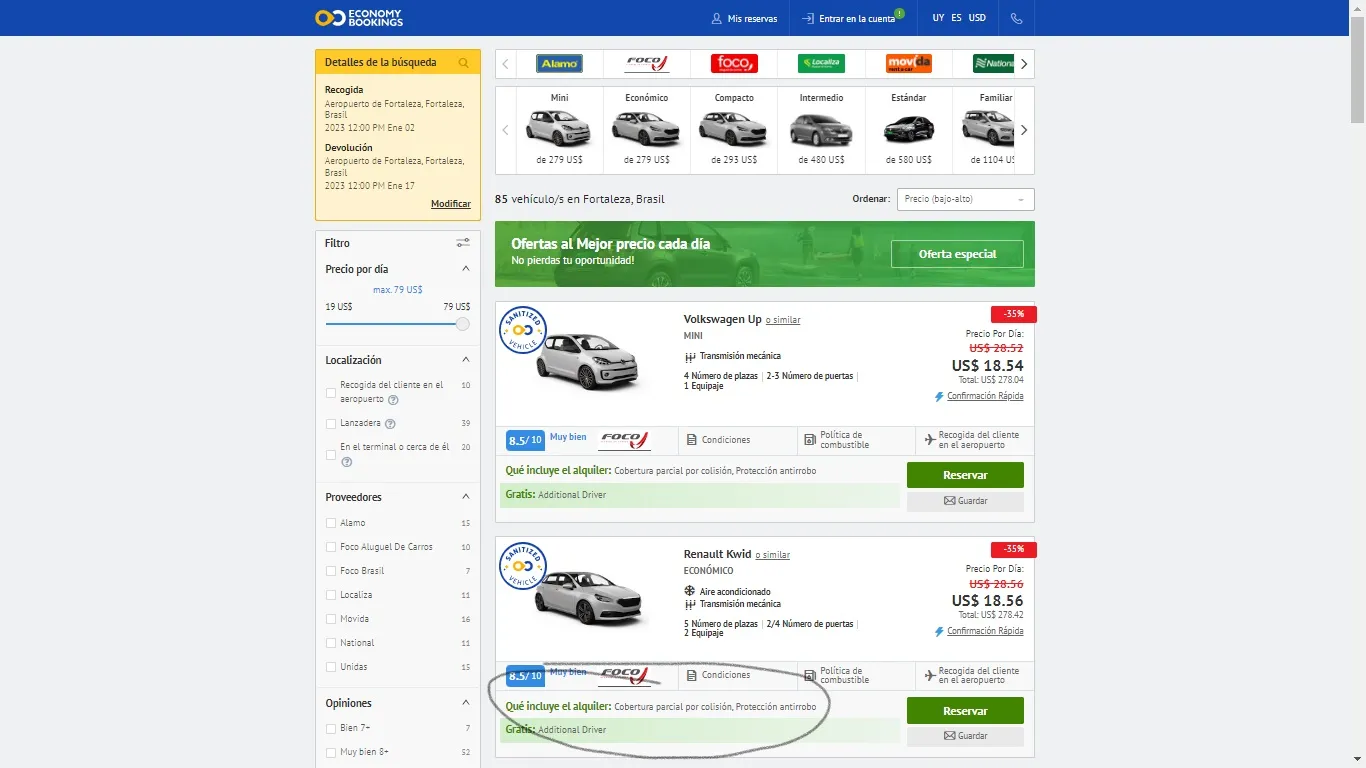This screenshot has width=1366, height=768.
Task: Open Mis reservas in header
Action: tap(744, 18)
